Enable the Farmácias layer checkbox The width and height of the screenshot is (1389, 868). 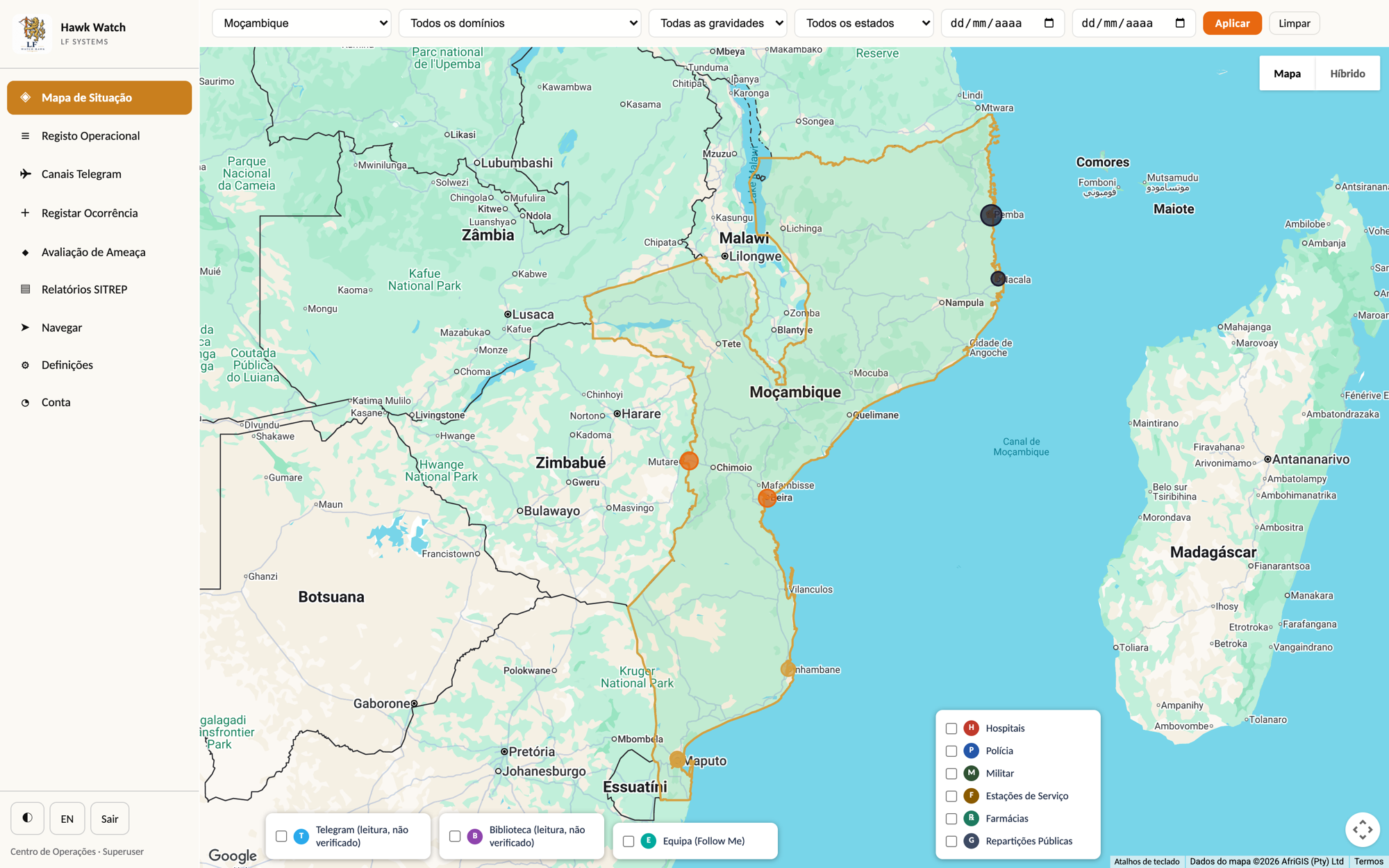951,819
